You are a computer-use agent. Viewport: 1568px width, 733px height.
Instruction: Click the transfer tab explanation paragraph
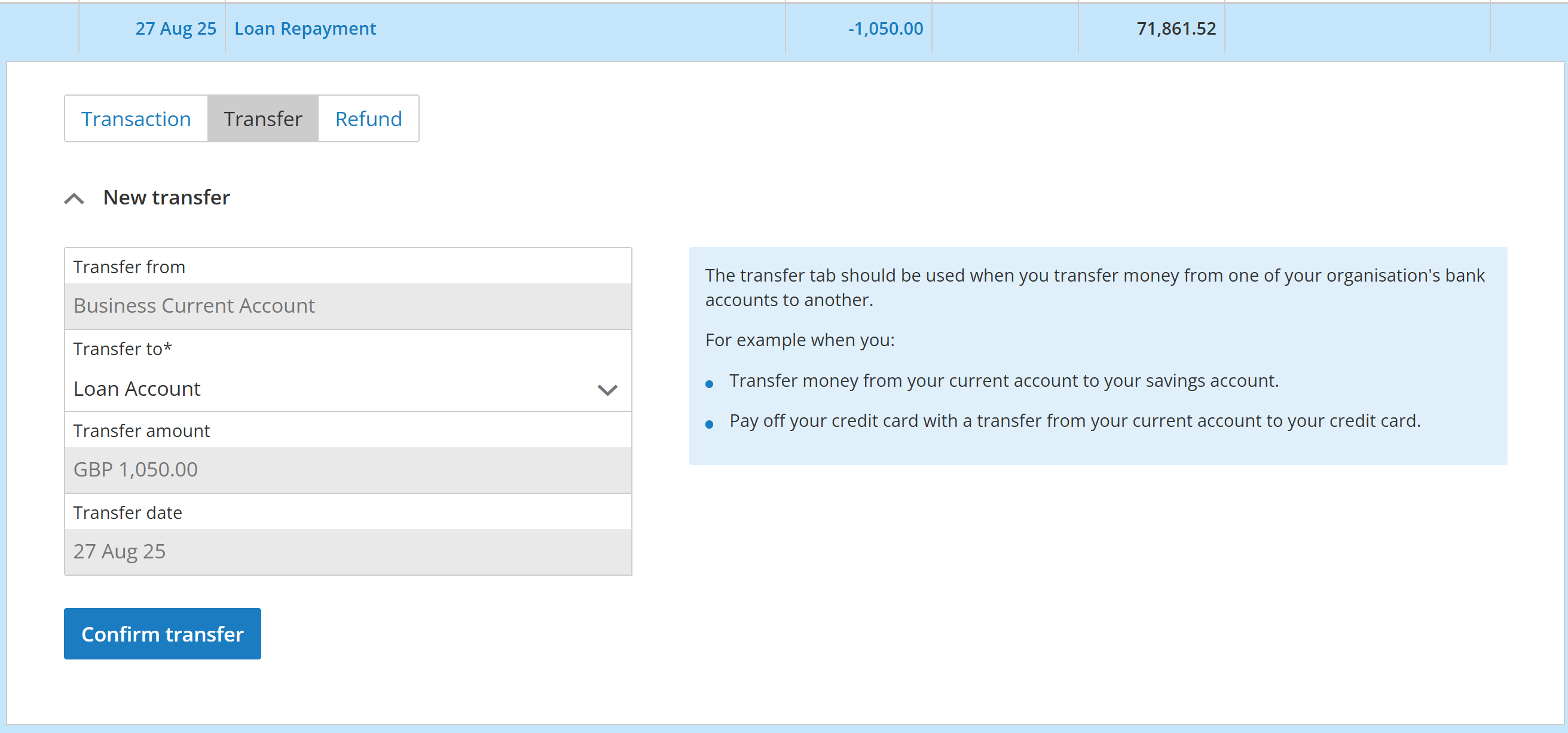[1095, 288]
